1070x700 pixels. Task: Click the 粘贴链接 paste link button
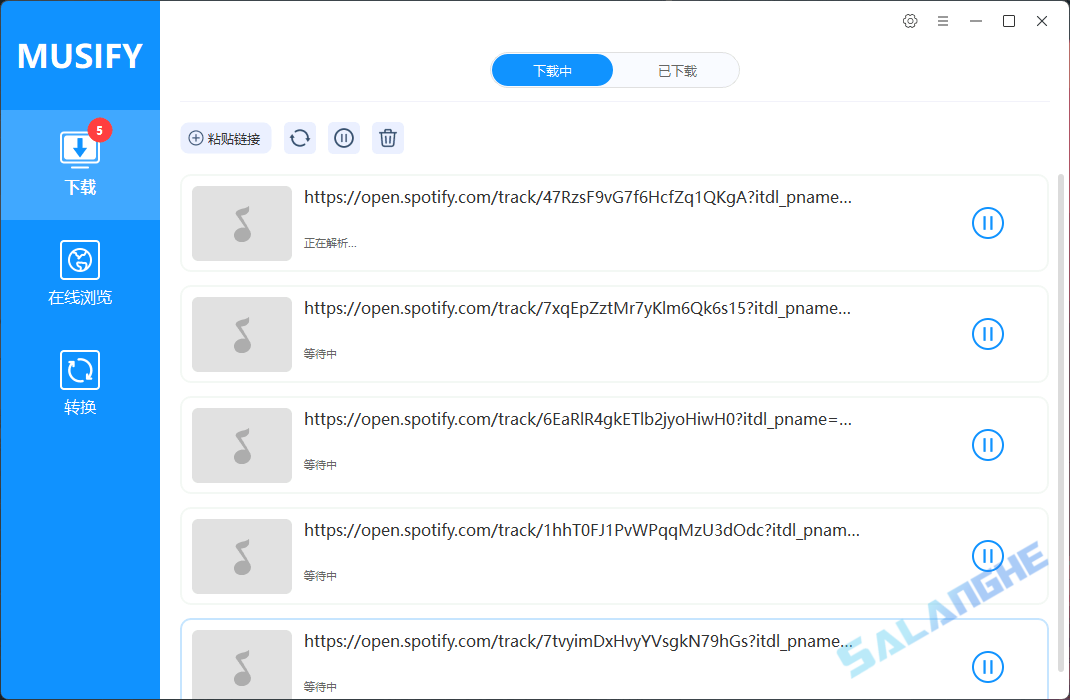(x=226, y=138)
